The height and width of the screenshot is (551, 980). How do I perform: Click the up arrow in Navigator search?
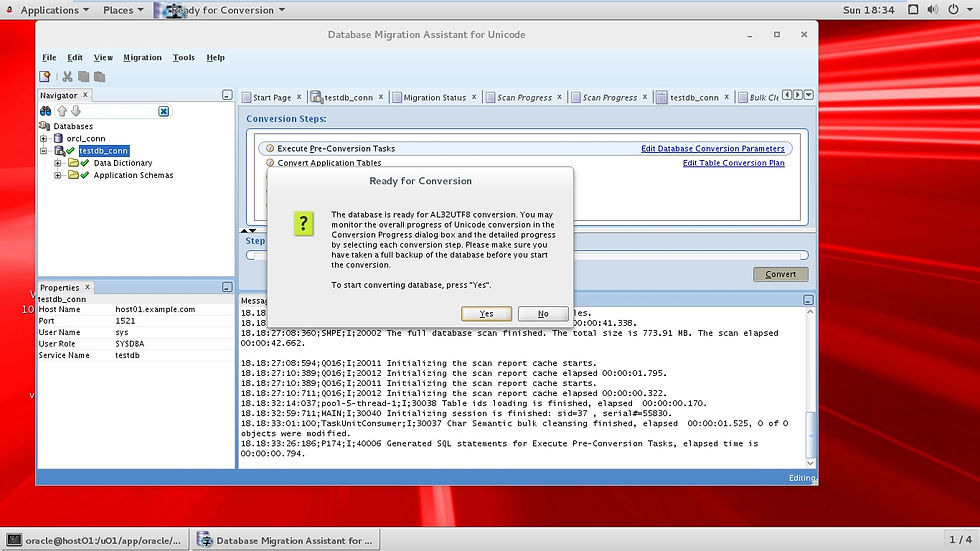(62, 111)
